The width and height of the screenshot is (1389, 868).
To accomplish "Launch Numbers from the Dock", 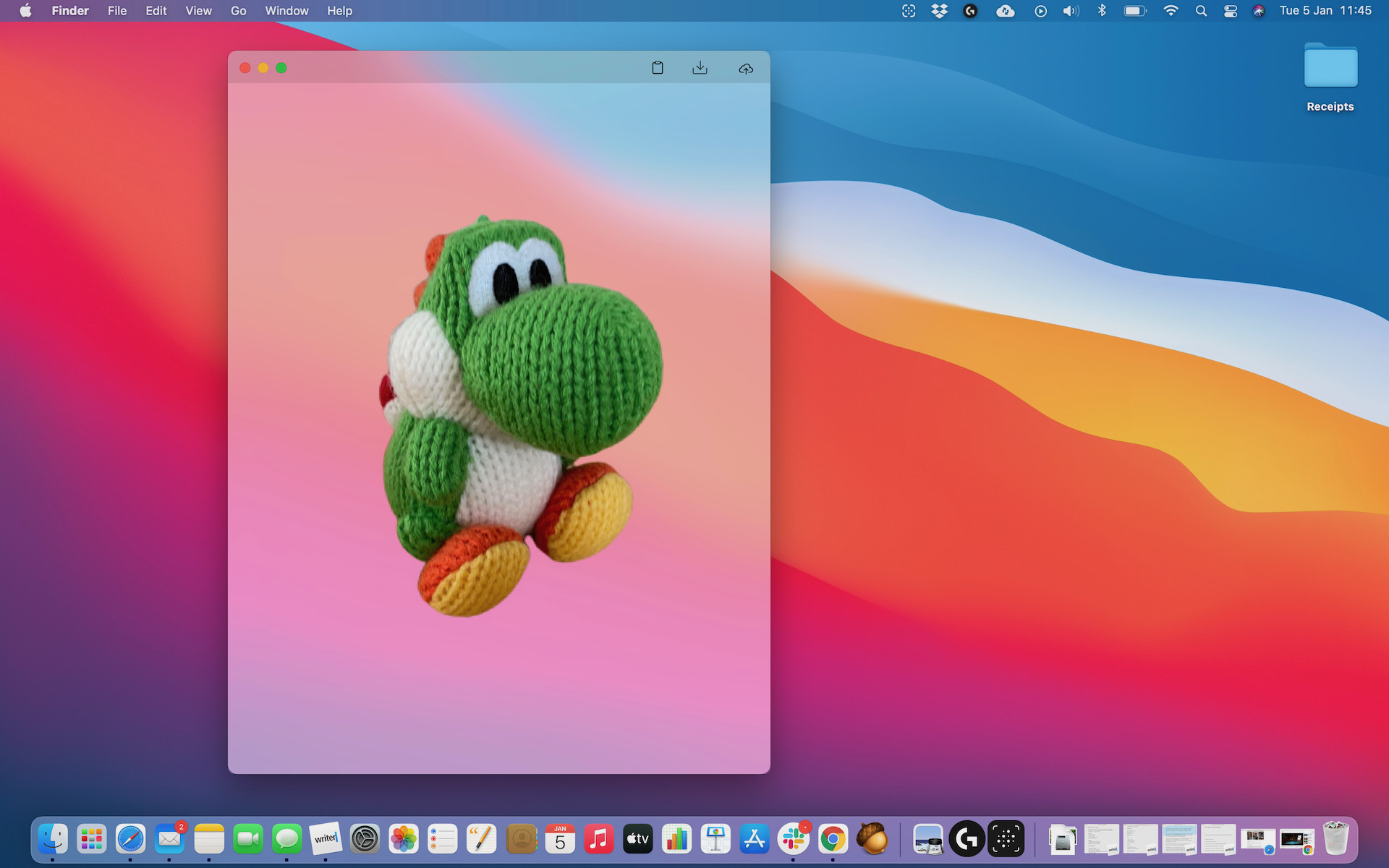I will (x=677, y=839).
